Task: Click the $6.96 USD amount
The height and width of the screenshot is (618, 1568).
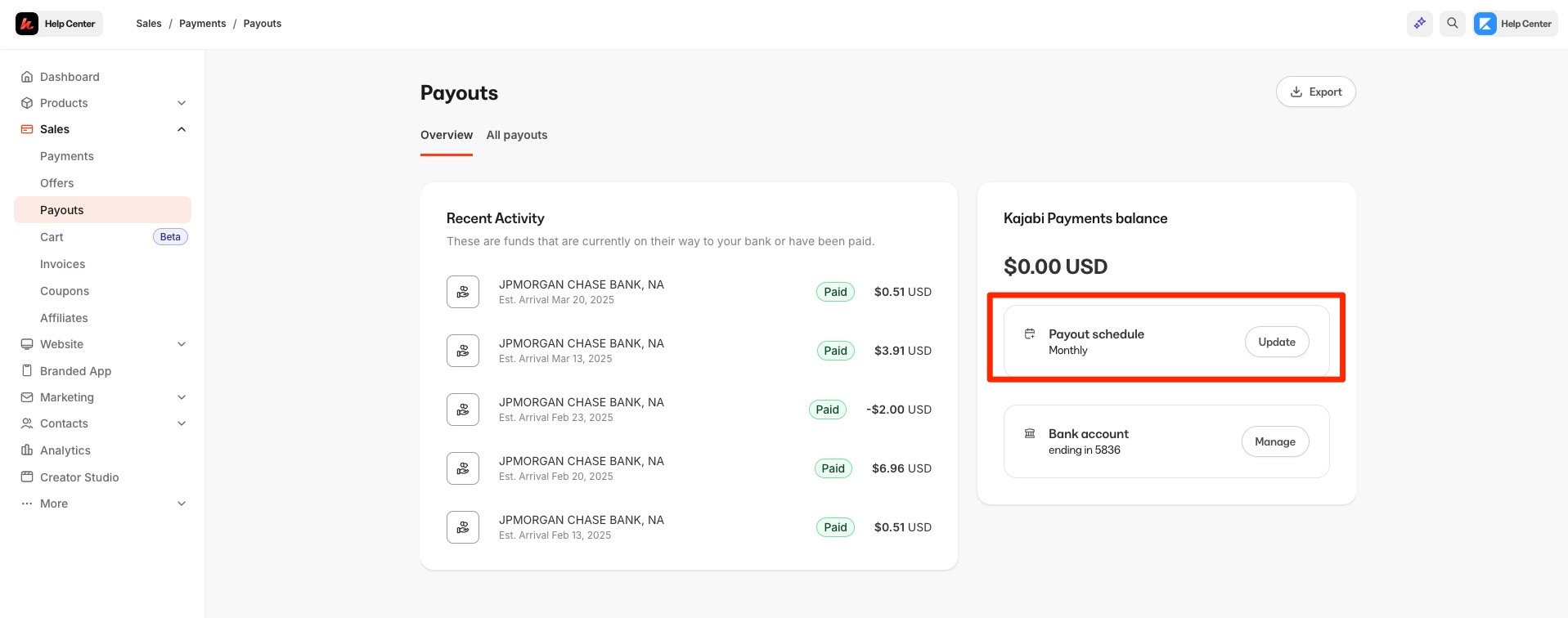Action: tap(901, 468)
